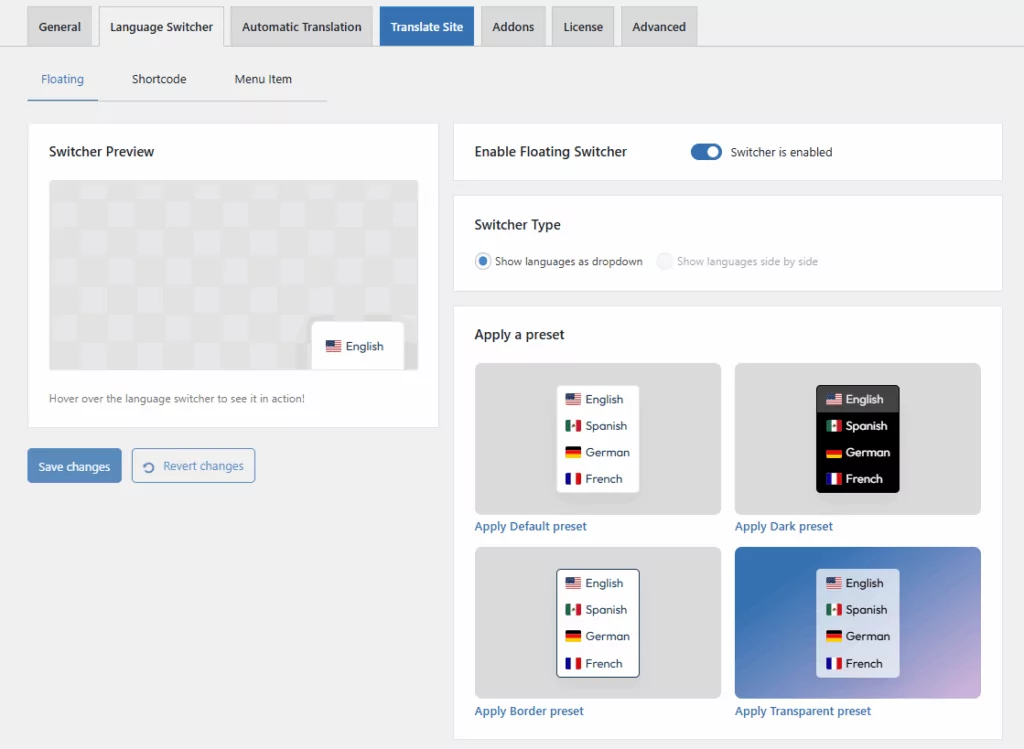Open the General settings tab
This screenshot has width=1024, height=749.
59,27
